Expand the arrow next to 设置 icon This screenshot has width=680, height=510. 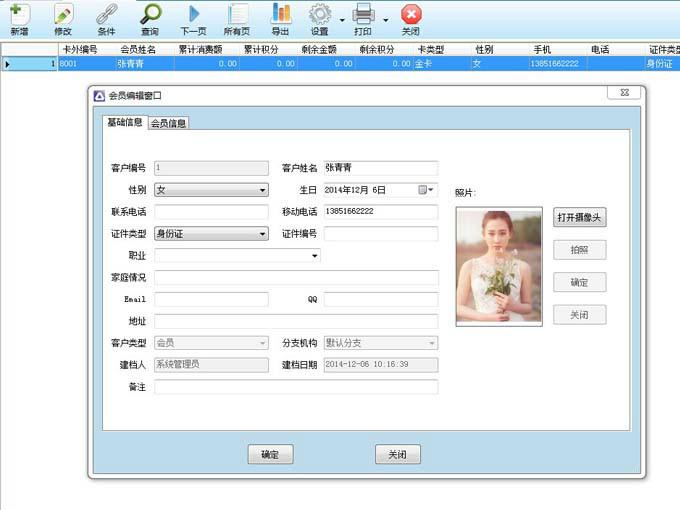tap(342, 20)
